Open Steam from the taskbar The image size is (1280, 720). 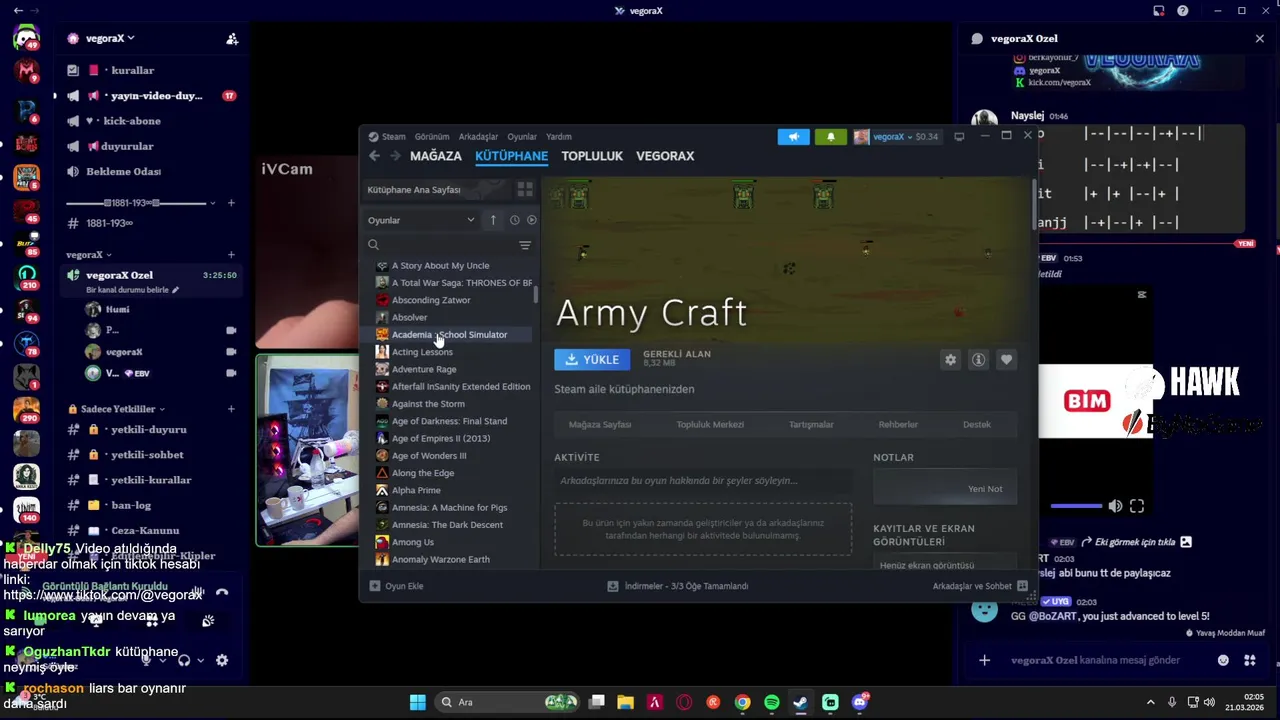tap(801, 702)
